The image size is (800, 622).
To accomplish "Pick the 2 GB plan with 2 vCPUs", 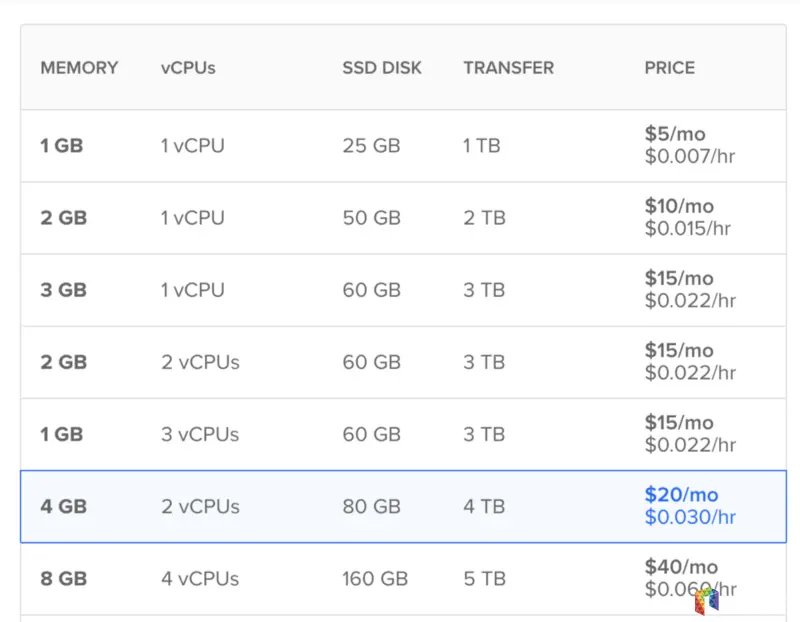I will point(63,362).
